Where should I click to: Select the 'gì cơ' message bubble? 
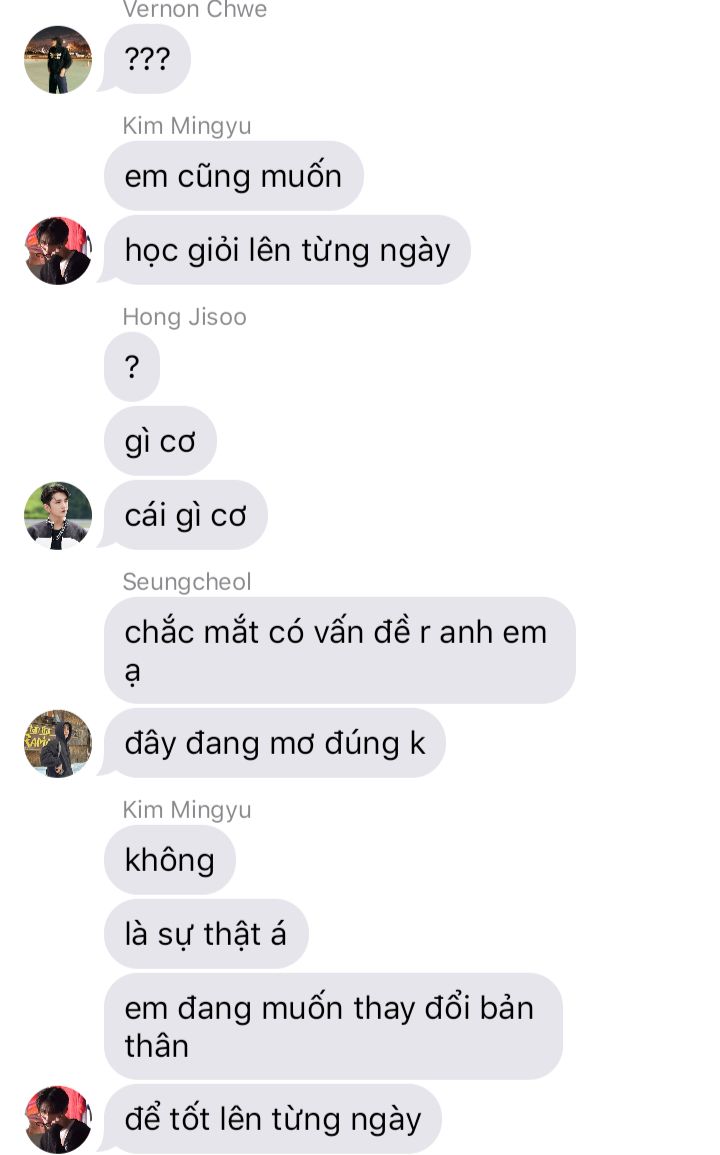(161, 441)
